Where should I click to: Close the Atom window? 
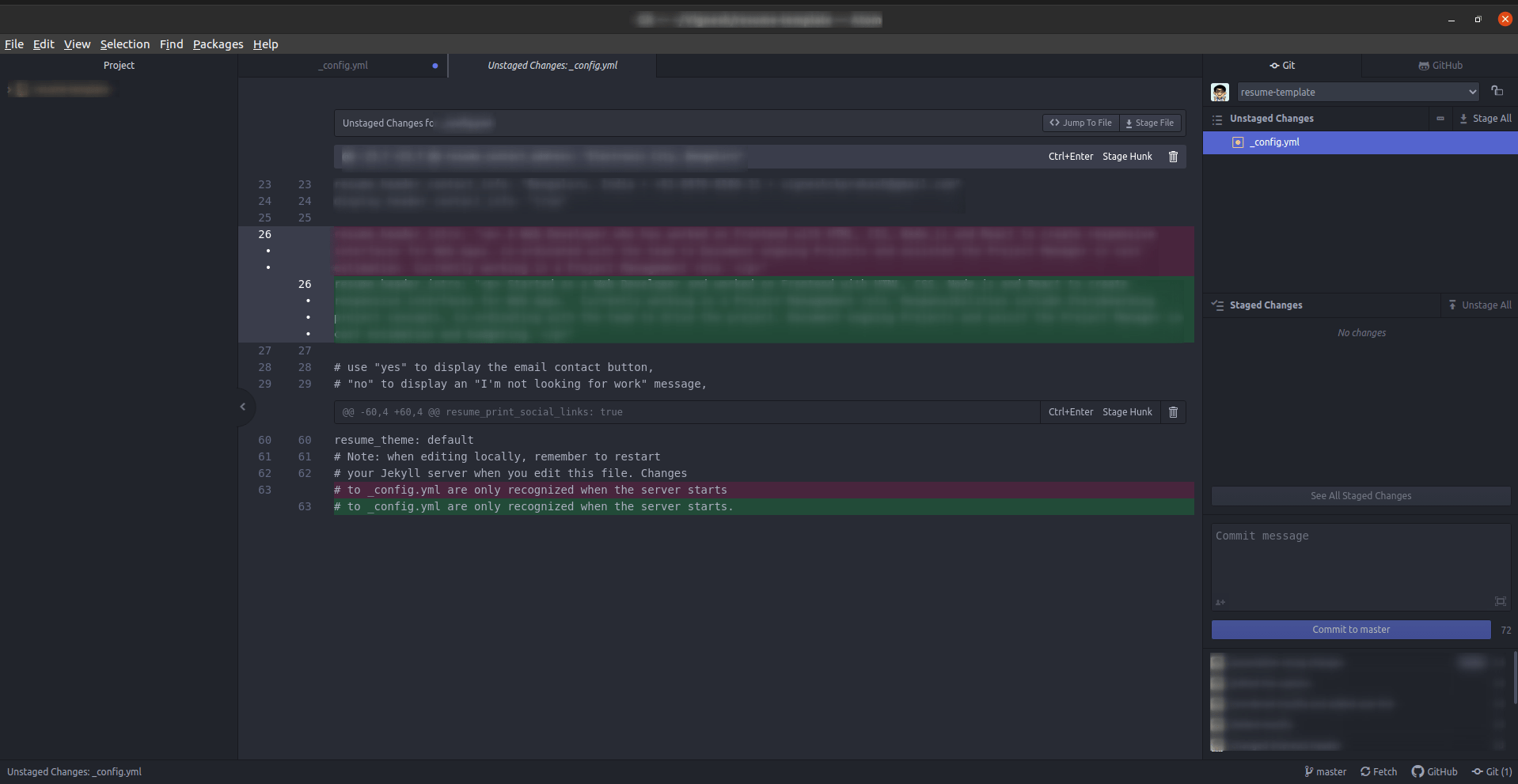click(1505, 19)
